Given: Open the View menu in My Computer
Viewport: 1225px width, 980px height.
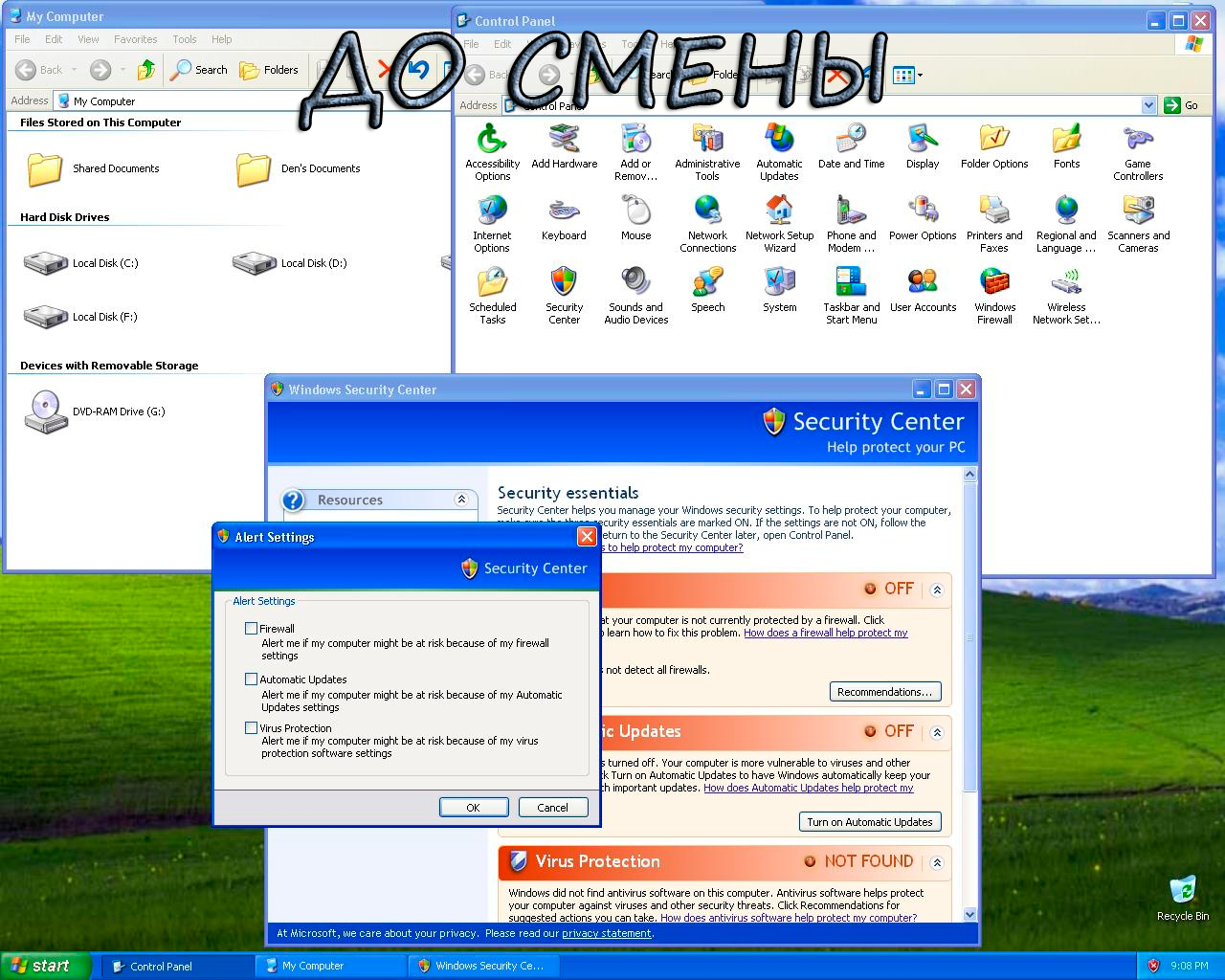Looking at the screenshot, I should 88,39.
